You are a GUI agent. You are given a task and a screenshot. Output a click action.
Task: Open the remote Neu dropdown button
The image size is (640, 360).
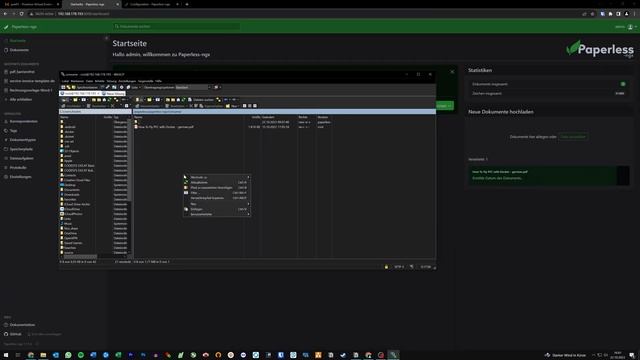[x=232, y=106]
